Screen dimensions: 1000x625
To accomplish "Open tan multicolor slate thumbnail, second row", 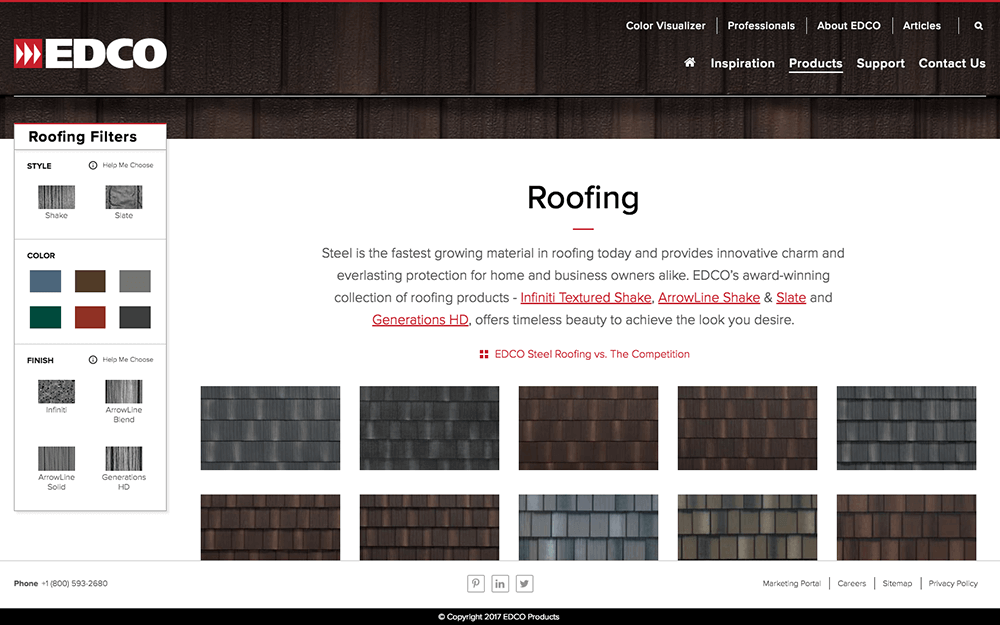I will pyautogui.click(x=747, y=527).
